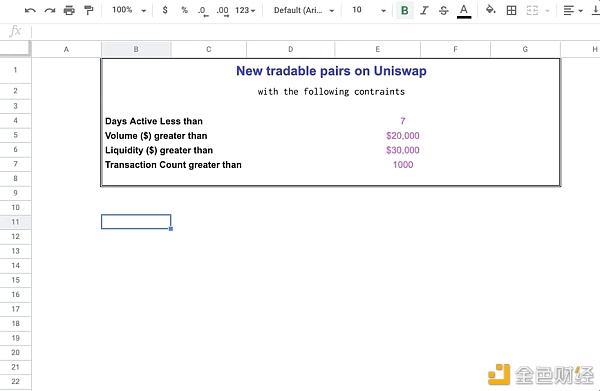Viewport: 600px width, 391px height.
Task: Open the text color picker
Action: [464, 11]
